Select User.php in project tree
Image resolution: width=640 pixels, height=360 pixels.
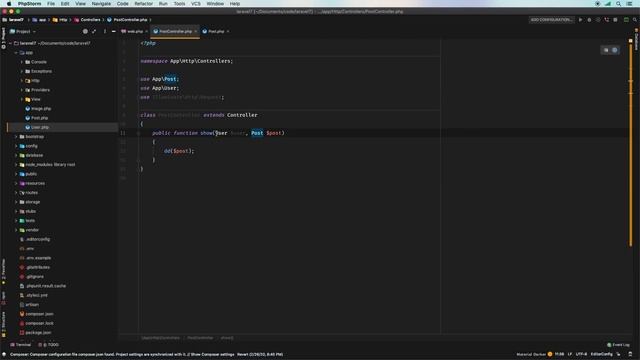tap(40, 127)
